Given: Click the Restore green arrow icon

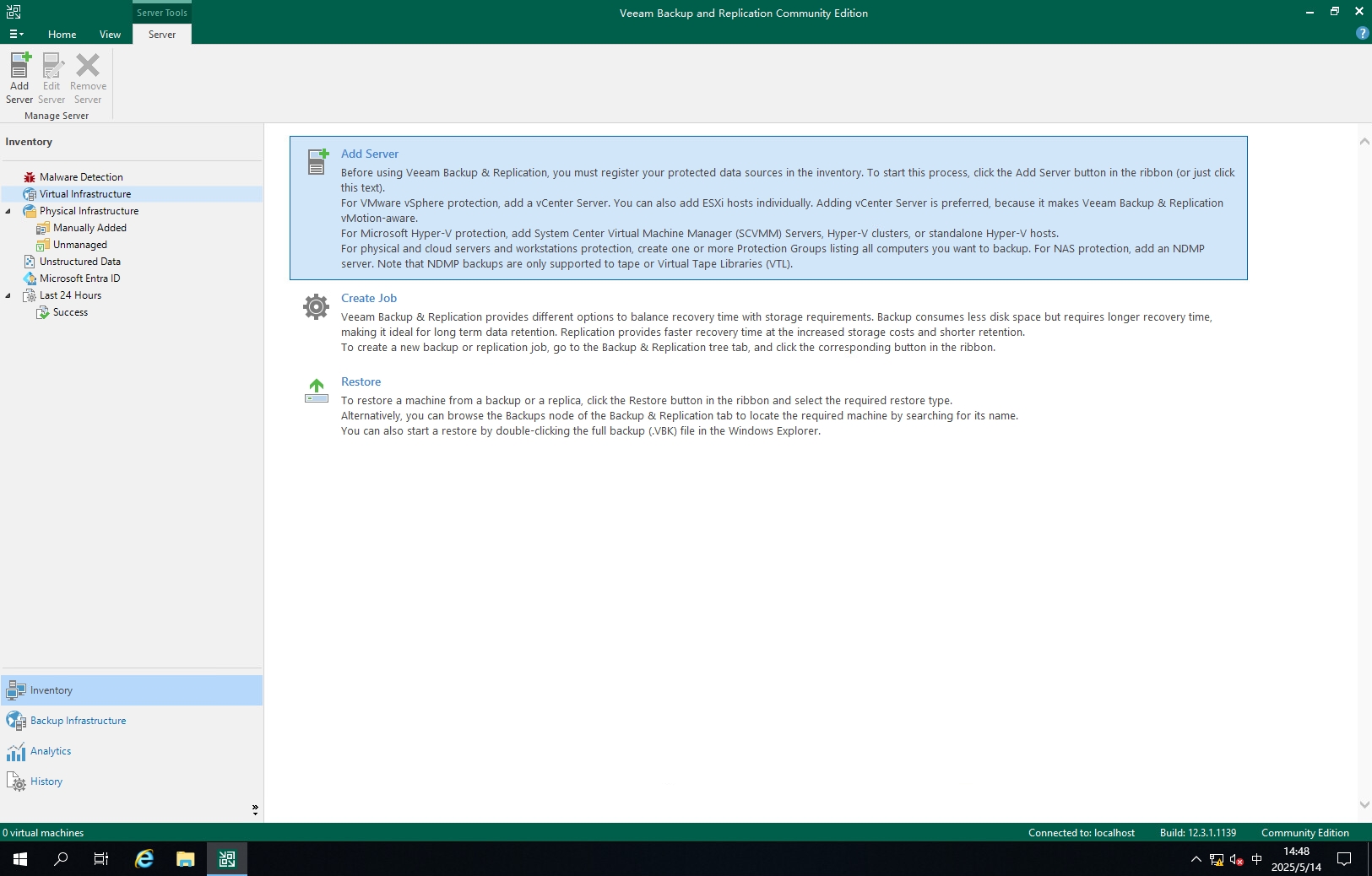Looking at the screenshot, I should tap(317, 391).
